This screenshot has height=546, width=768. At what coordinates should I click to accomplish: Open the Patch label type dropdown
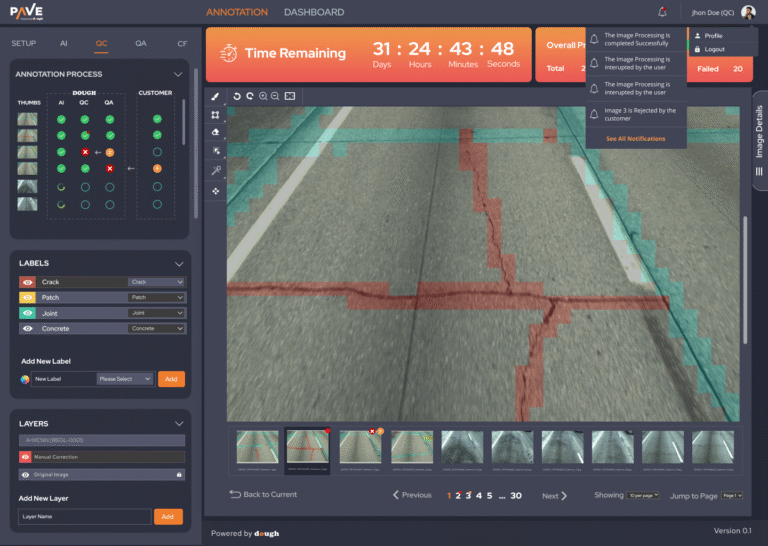point(157,298)
